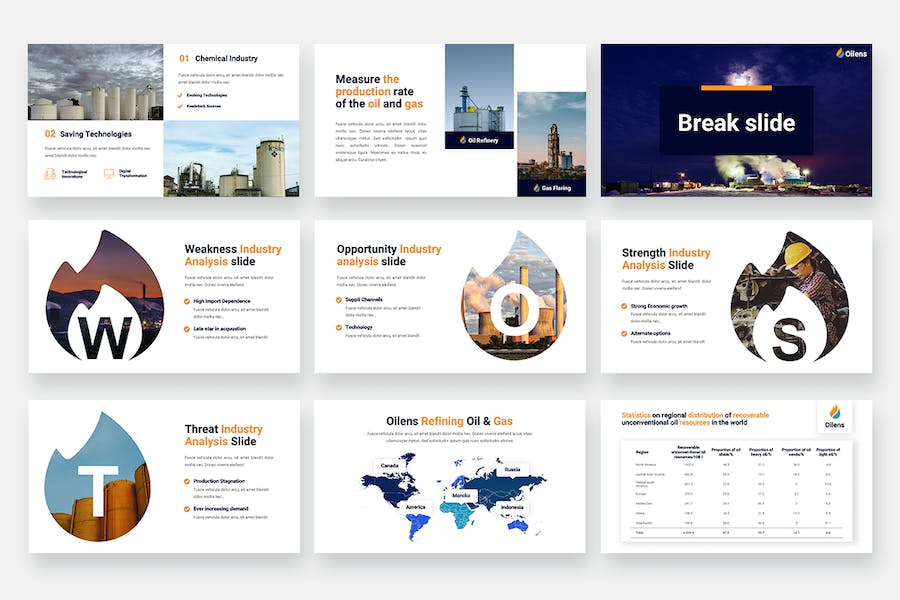Click the Chemical Industry heading
The width and height of the screenshot is (900, 600).
(226, 59)
